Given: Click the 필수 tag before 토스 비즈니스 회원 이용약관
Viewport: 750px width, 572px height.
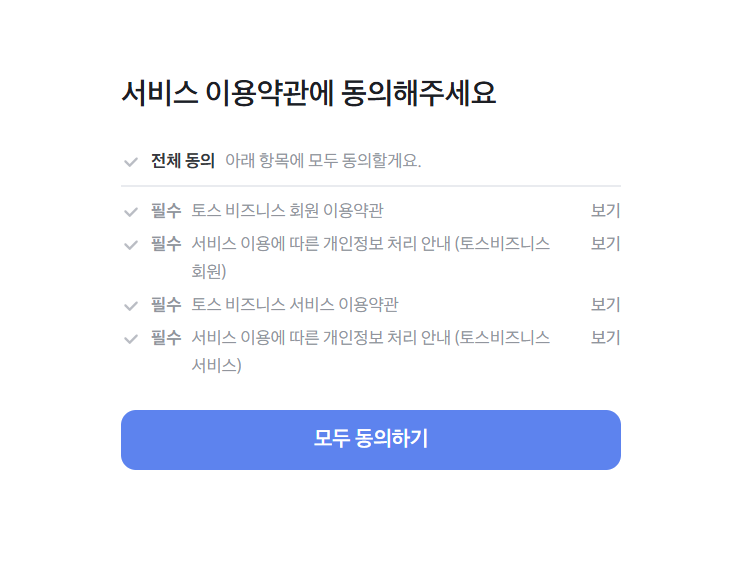Looking at the screenshot, I should pos(166,210).
